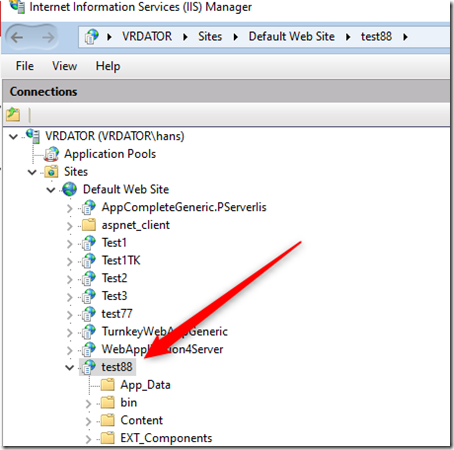Open dropdown arrow after Sites breadcrumb

[x=236, y=37]
